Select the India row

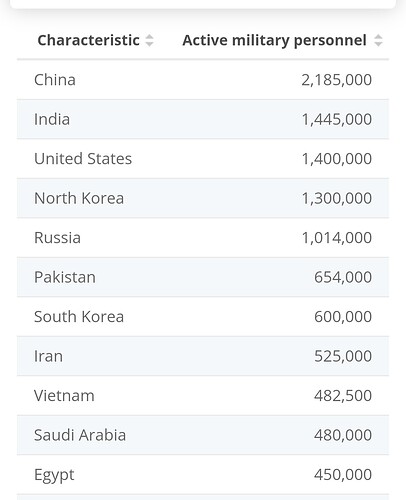tap(203, 119)
